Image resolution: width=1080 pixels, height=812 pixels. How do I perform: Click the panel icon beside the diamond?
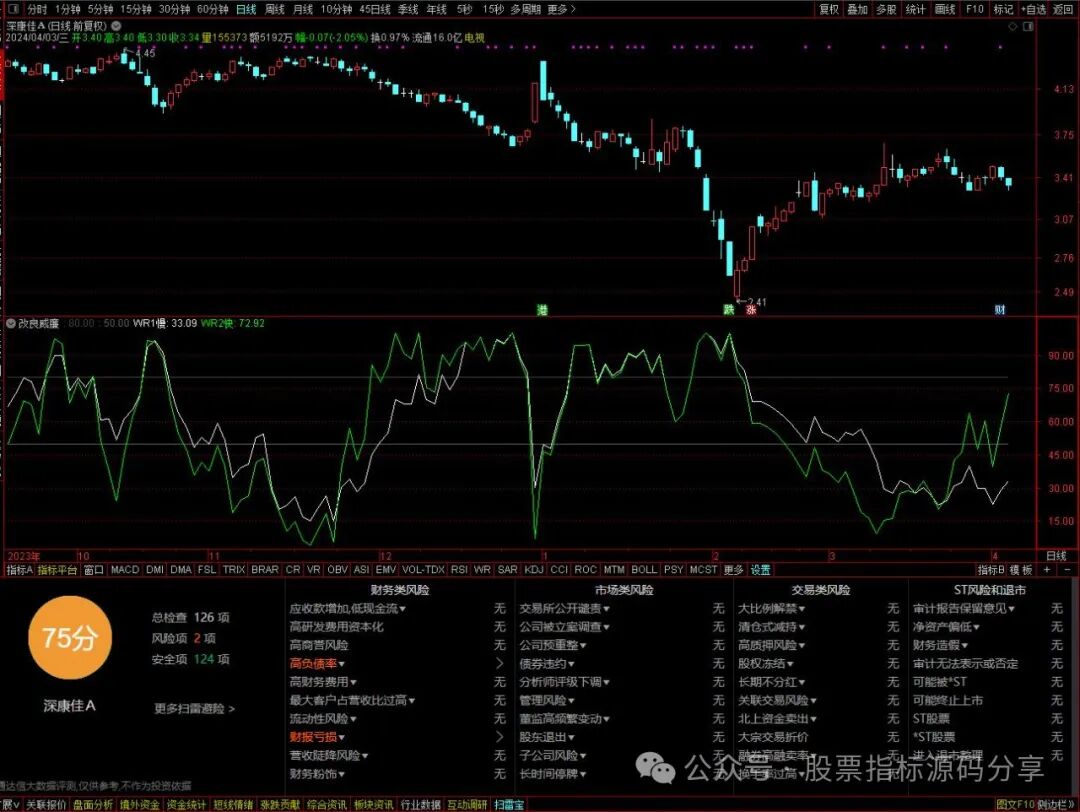[1028, 26]
